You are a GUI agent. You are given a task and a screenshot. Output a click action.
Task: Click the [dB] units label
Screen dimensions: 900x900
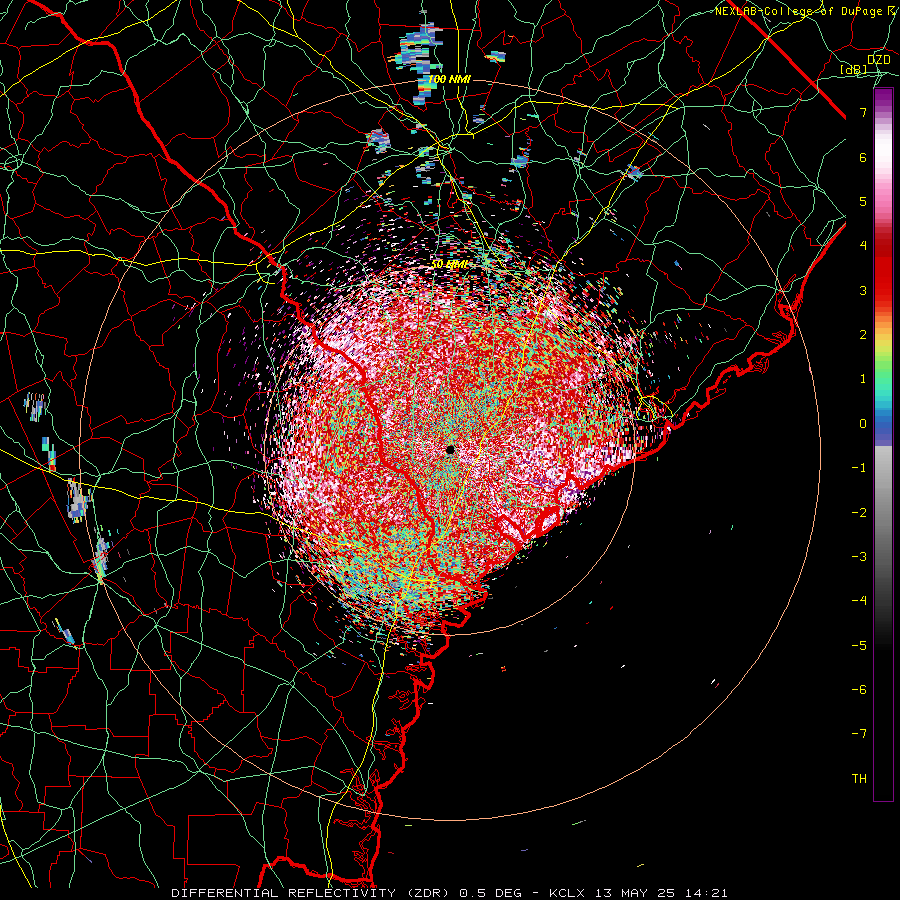click(x=854, y=70)
